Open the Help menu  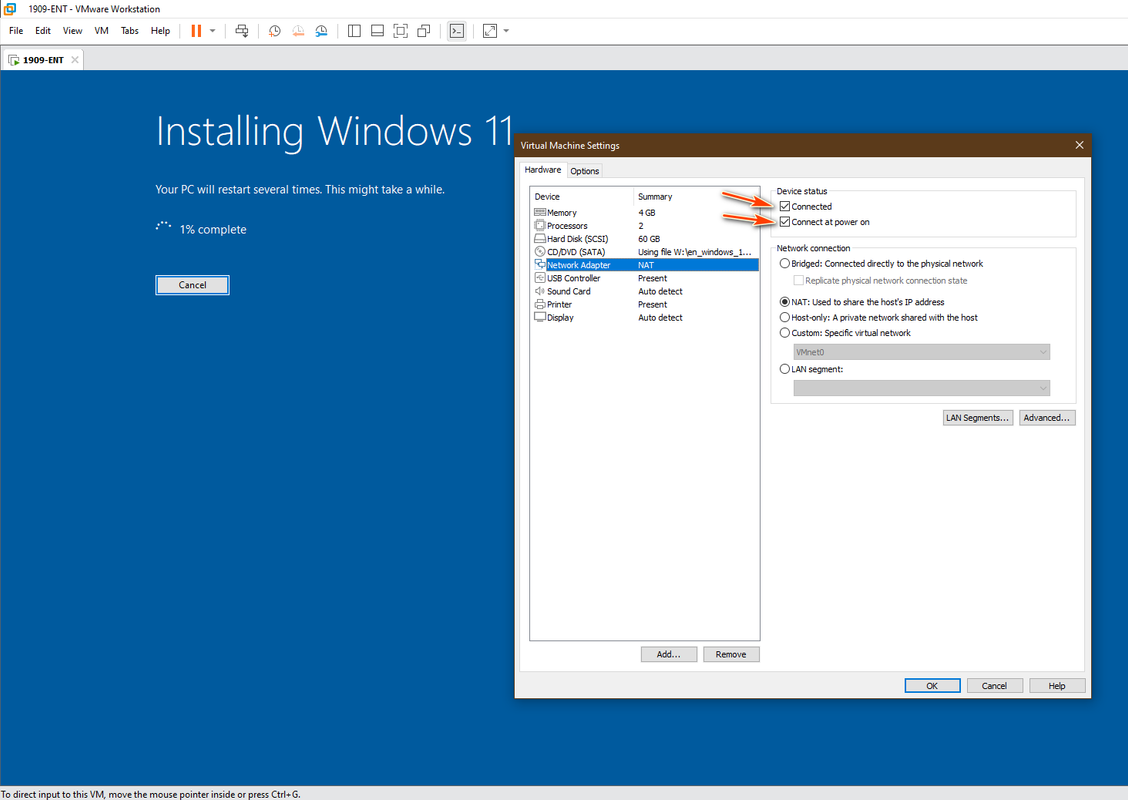[160, 31]
